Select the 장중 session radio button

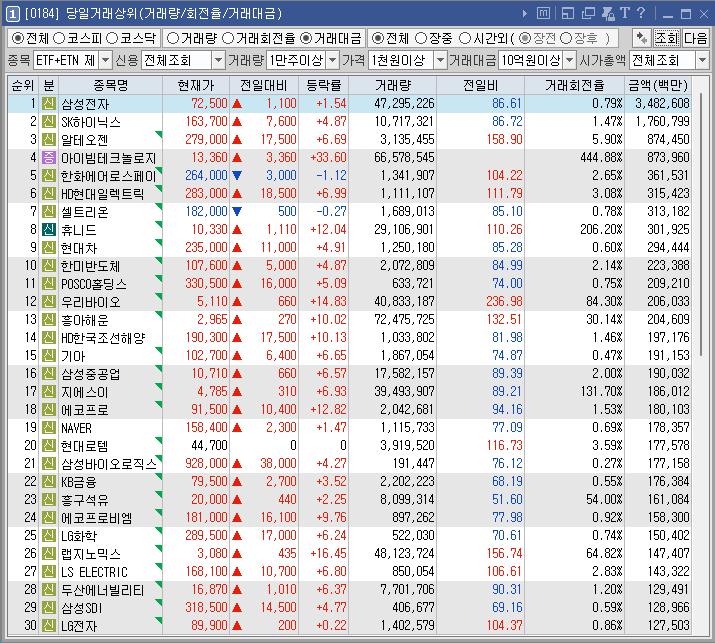(421, 38)
